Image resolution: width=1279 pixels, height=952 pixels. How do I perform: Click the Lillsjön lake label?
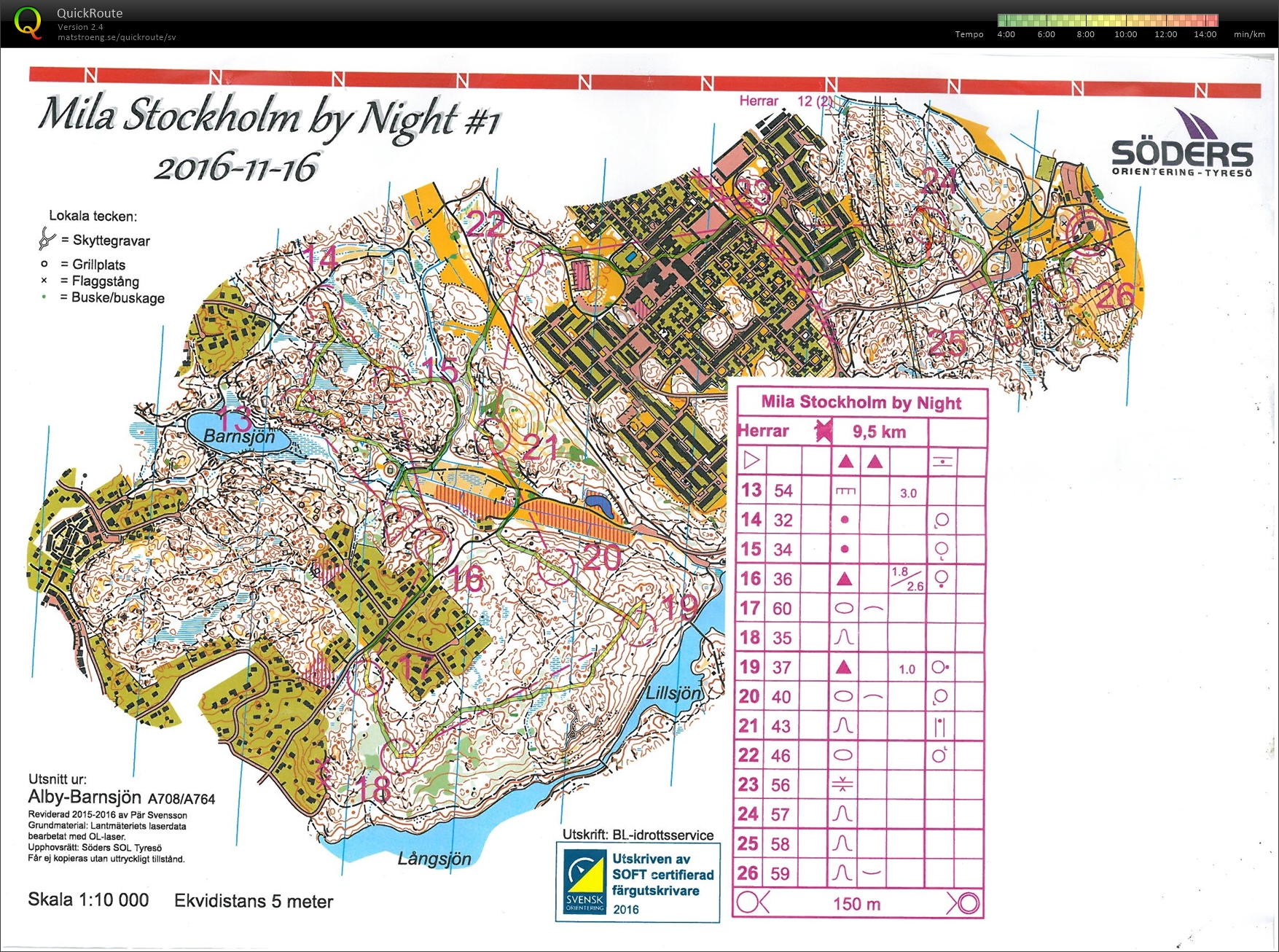[x=673, y=693]
